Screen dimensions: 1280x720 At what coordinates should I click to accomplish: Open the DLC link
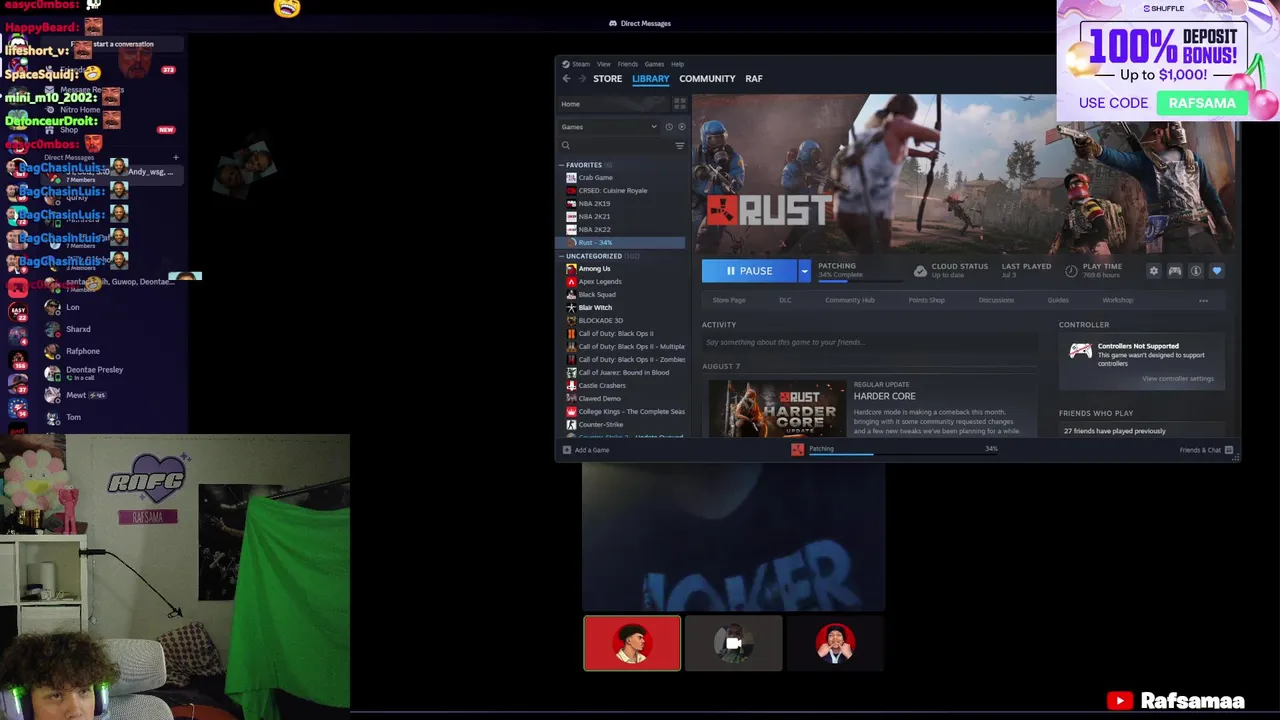[785, 300]
